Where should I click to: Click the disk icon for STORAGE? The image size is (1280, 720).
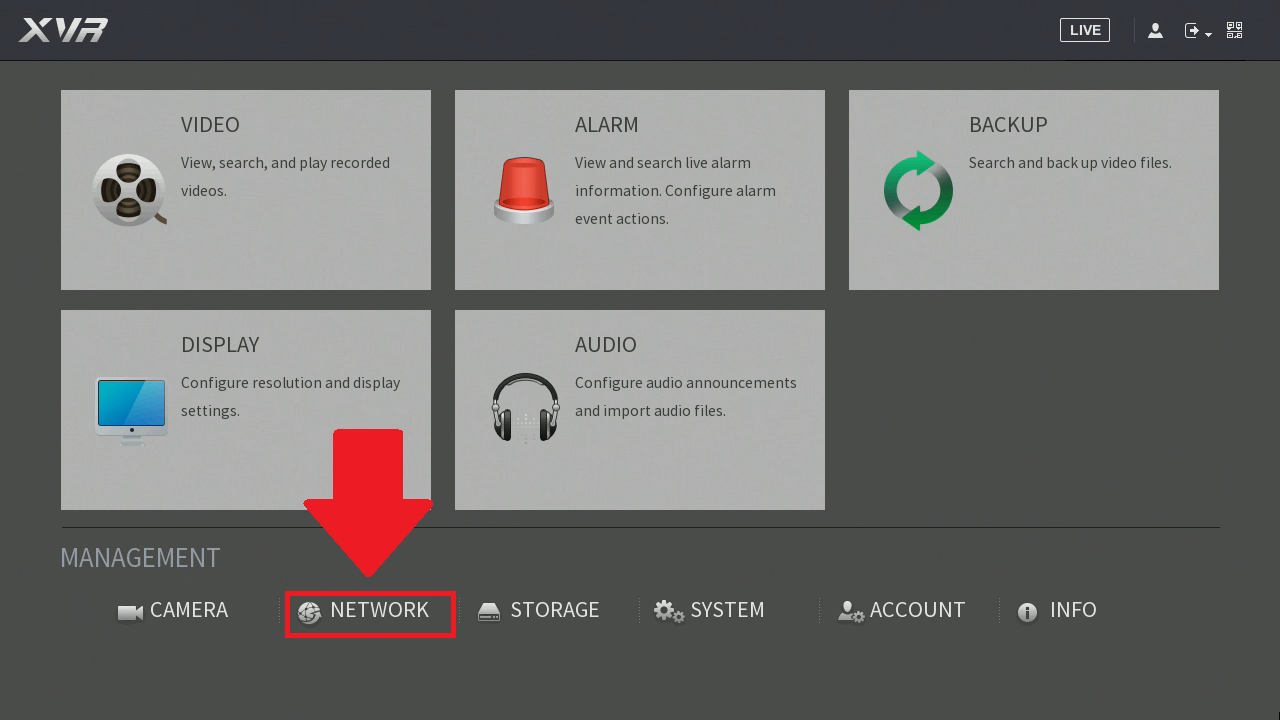(489, 611)
